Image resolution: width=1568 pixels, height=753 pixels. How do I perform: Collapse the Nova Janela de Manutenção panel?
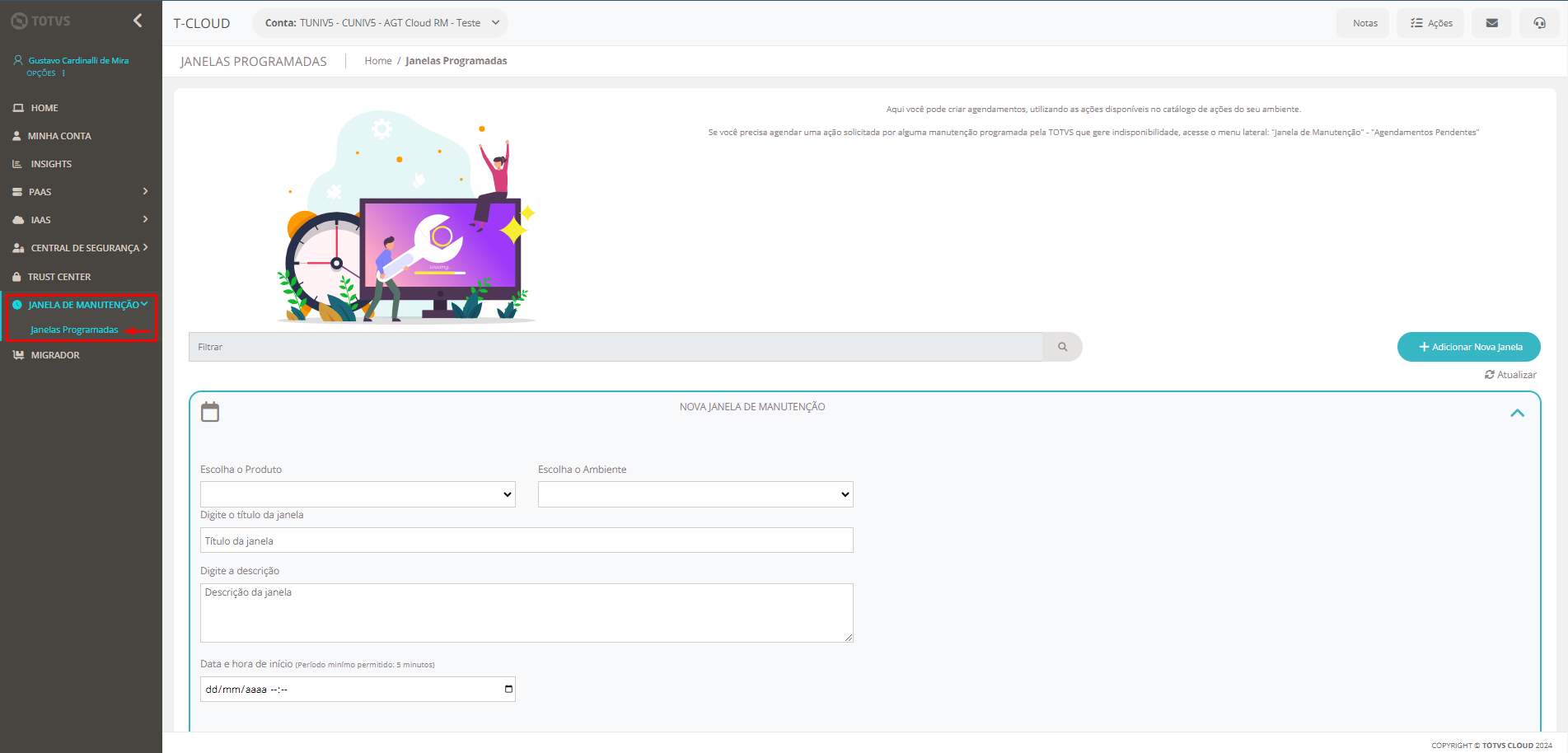[x=1517, y=413]
